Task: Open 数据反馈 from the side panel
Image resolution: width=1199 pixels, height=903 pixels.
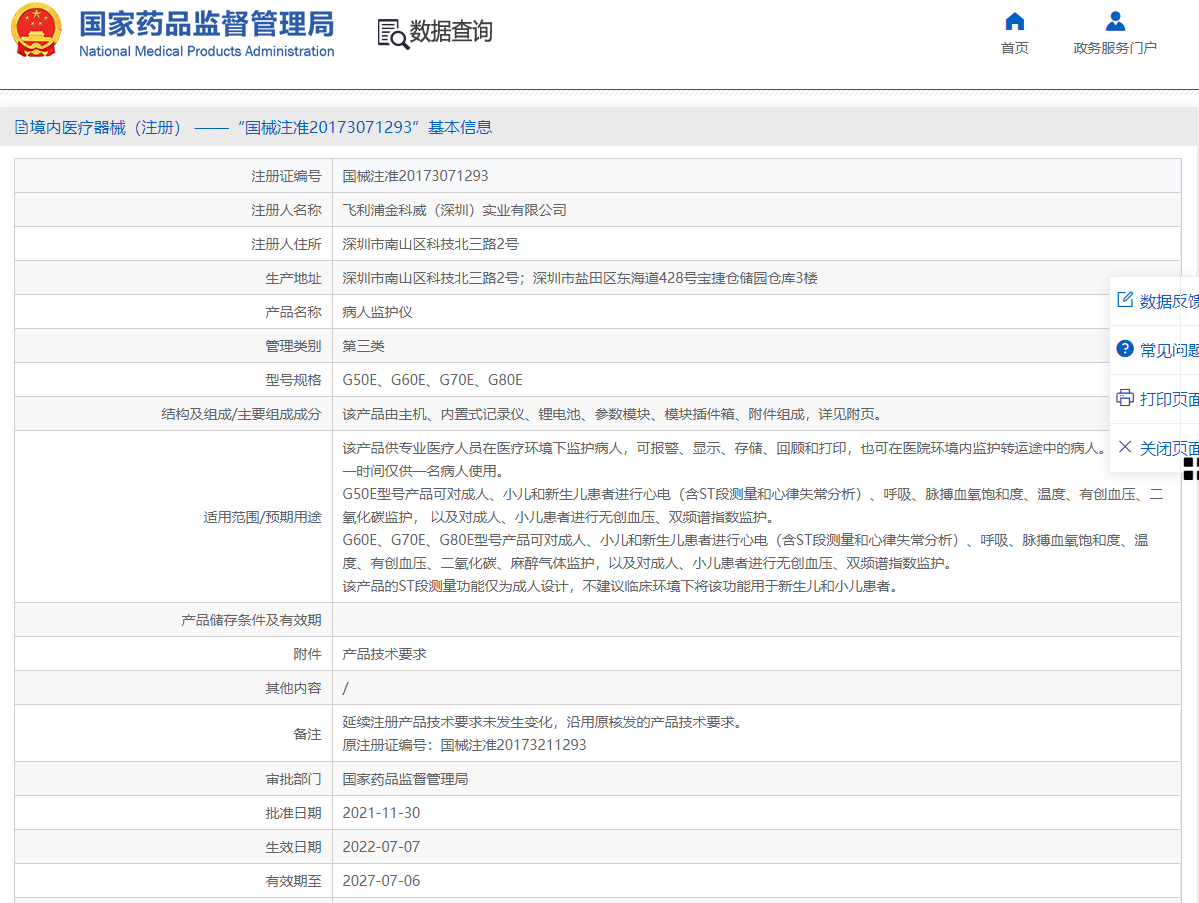Action: (x=1168, y=301)
